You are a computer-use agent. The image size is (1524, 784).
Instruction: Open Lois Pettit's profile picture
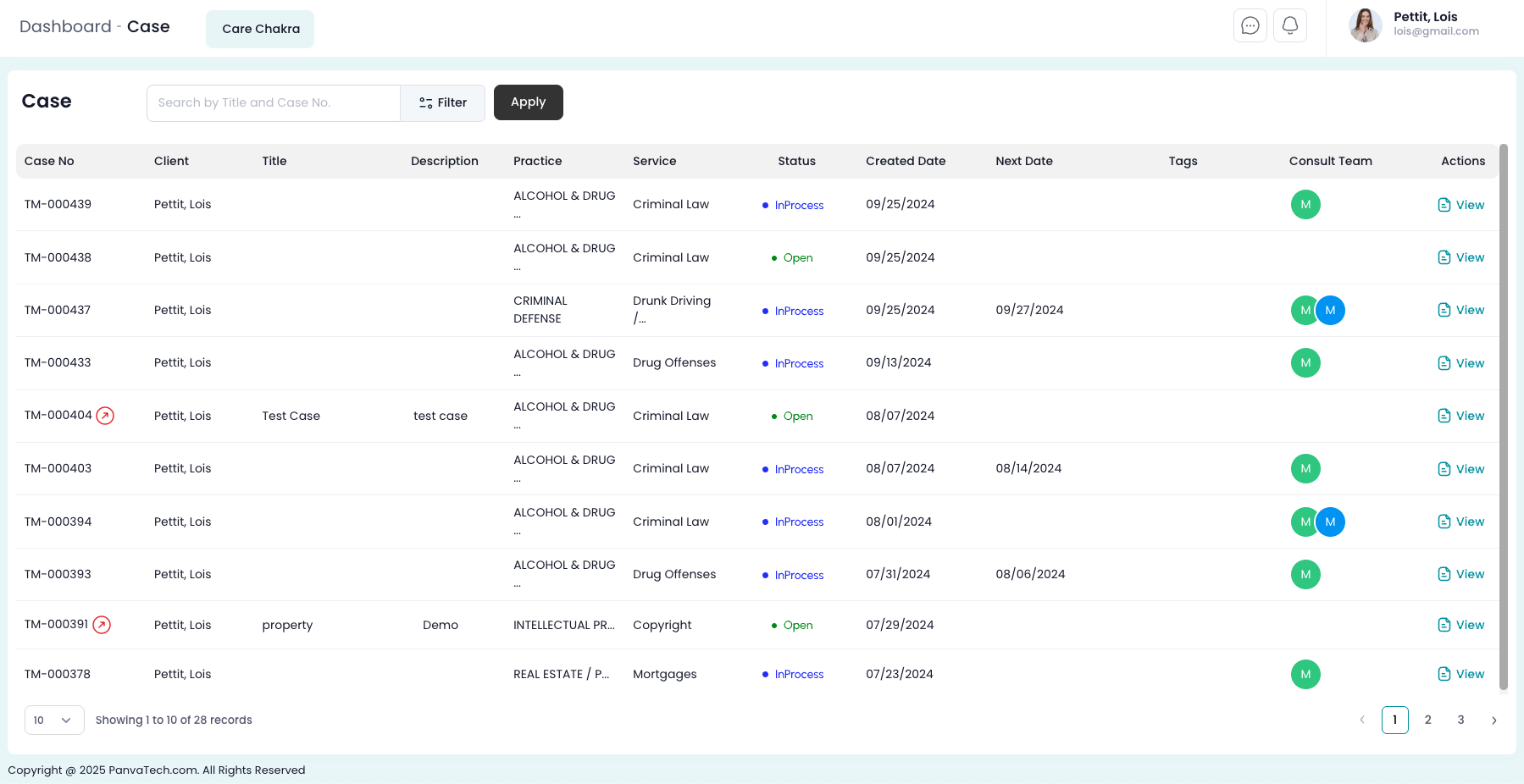click(x=1365, y=25)
